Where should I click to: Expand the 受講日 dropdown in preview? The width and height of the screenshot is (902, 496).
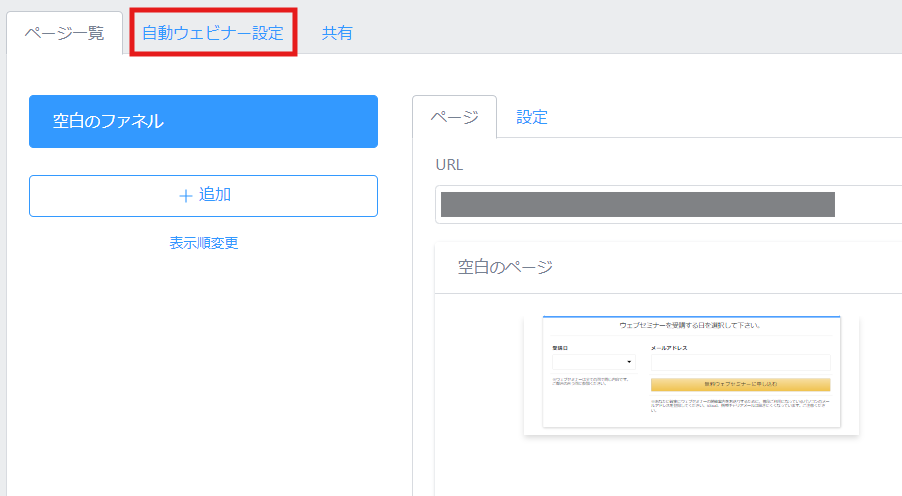(594, 362)
